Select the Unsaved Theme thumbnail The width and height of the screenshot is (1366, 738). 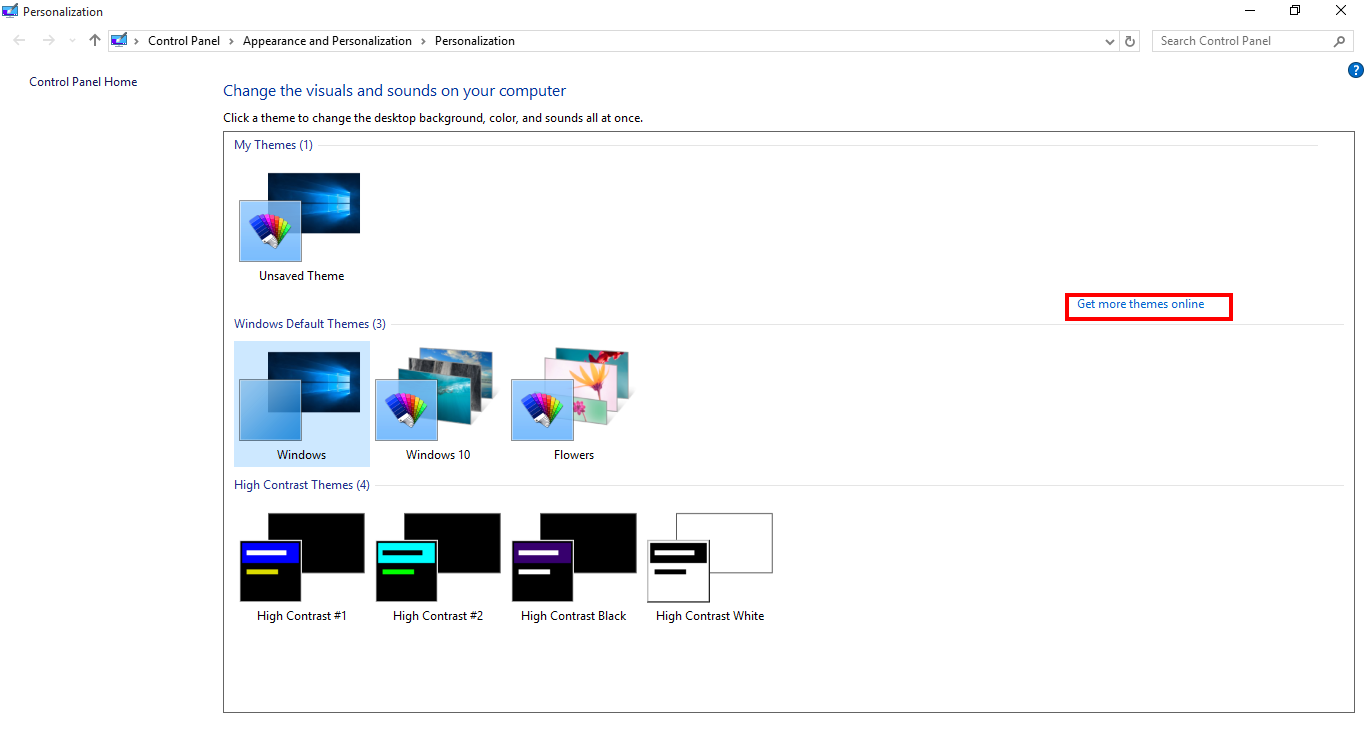[301, 227]
